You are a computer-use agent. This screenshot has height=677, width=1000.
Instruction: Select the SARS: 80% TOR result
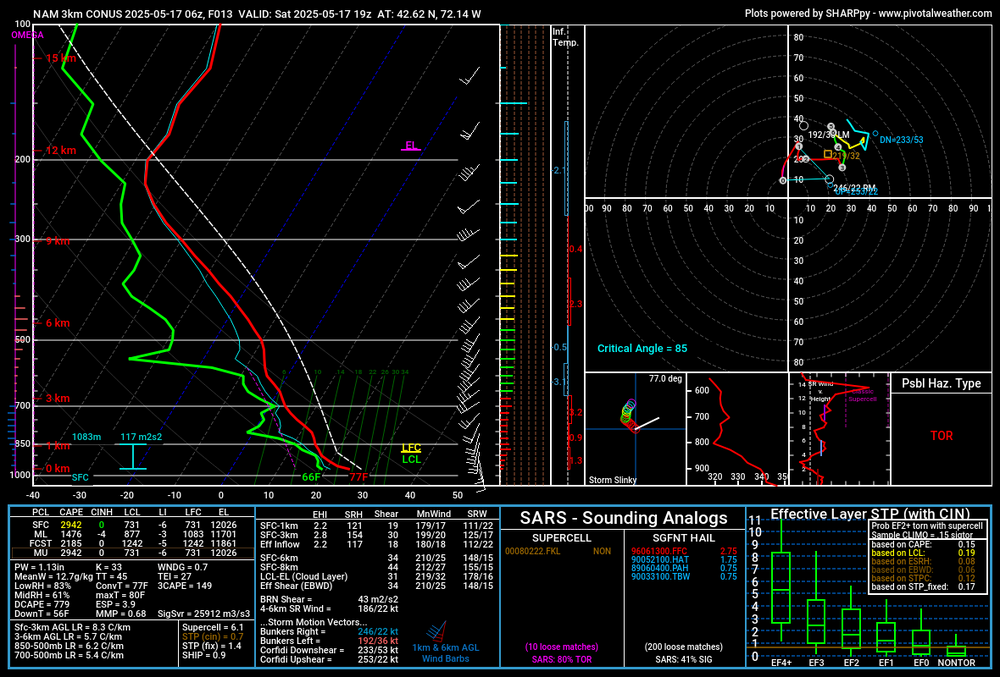[x=562, y=660]
